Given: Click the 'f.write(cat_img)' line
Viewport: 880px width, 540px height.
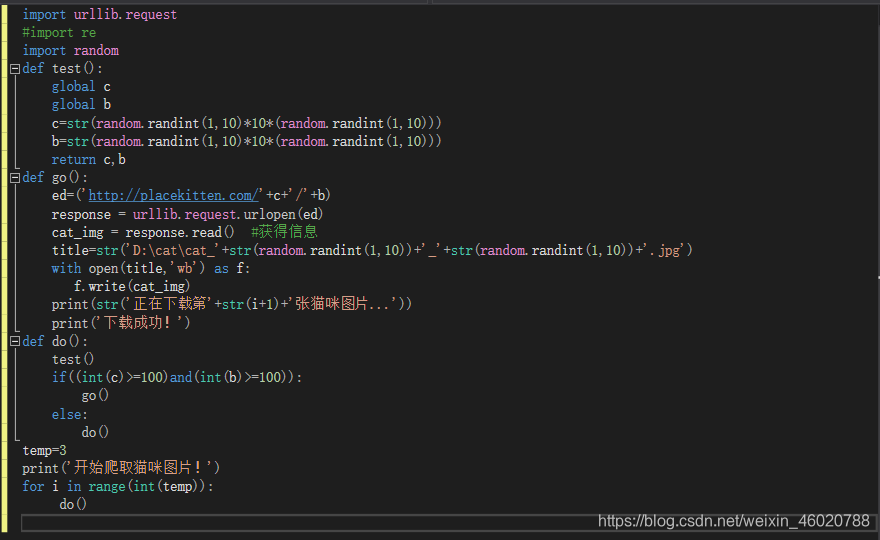Looking at the screenshot, I should [x=132, y=286].
